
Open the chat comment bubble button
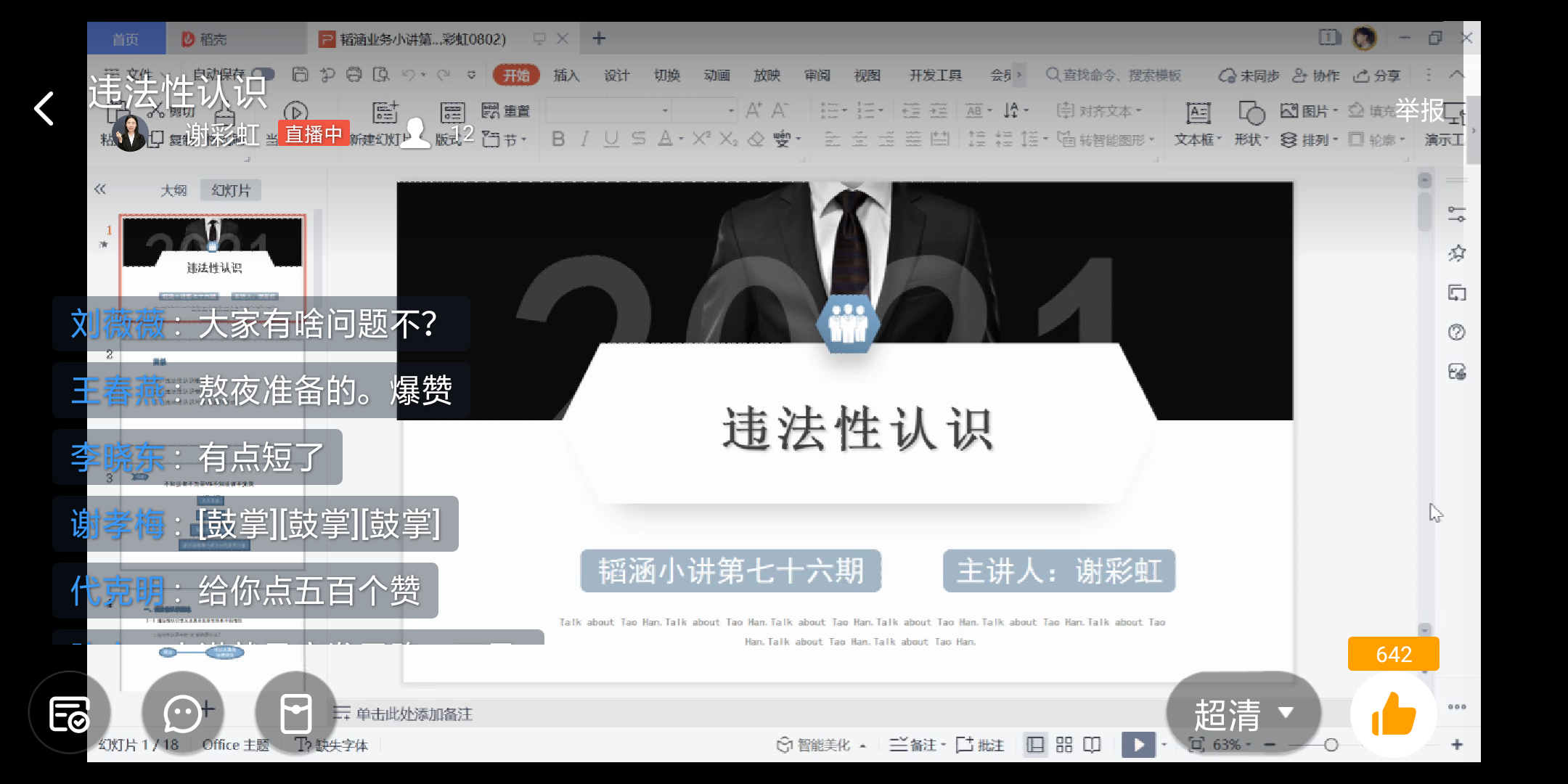click(183, 714)
